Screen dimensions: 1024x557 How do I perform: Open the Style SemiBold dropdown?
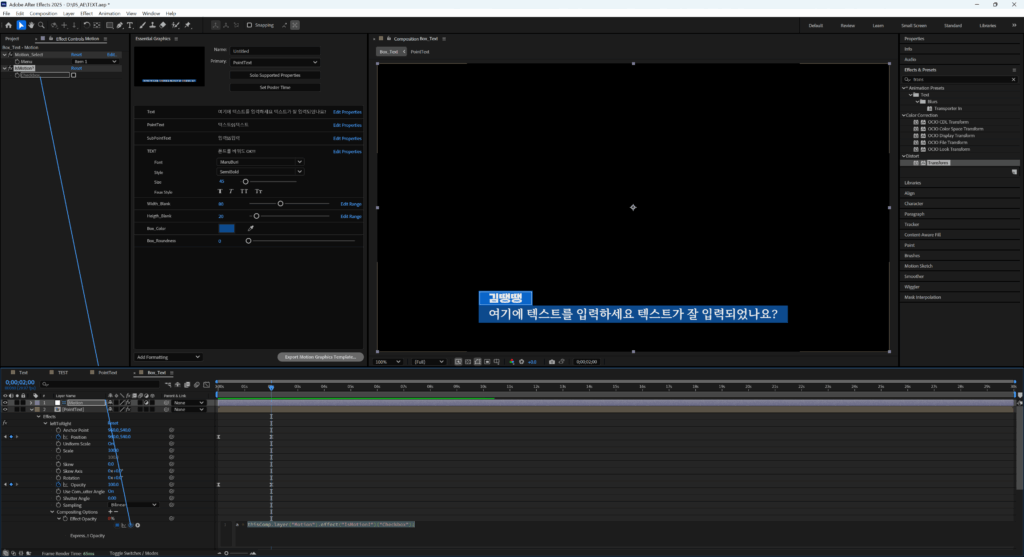[x=260, y=172]
